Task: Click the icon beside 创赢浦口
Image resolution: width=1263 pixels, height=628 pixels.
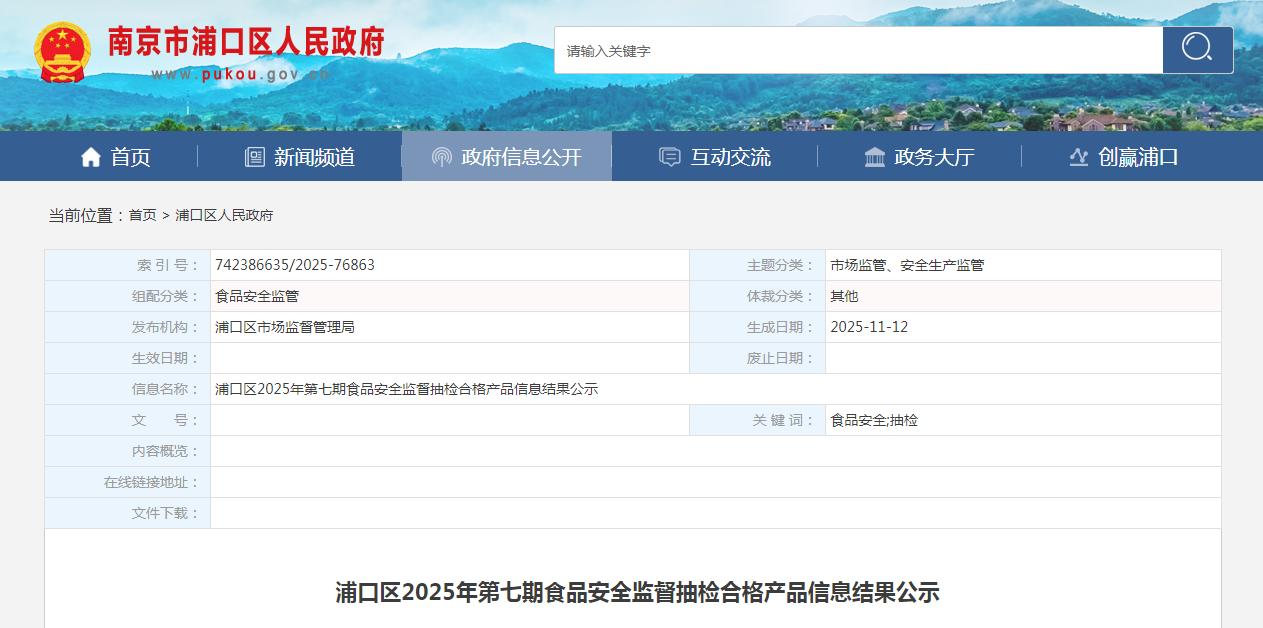Action: pos(1078,157)
